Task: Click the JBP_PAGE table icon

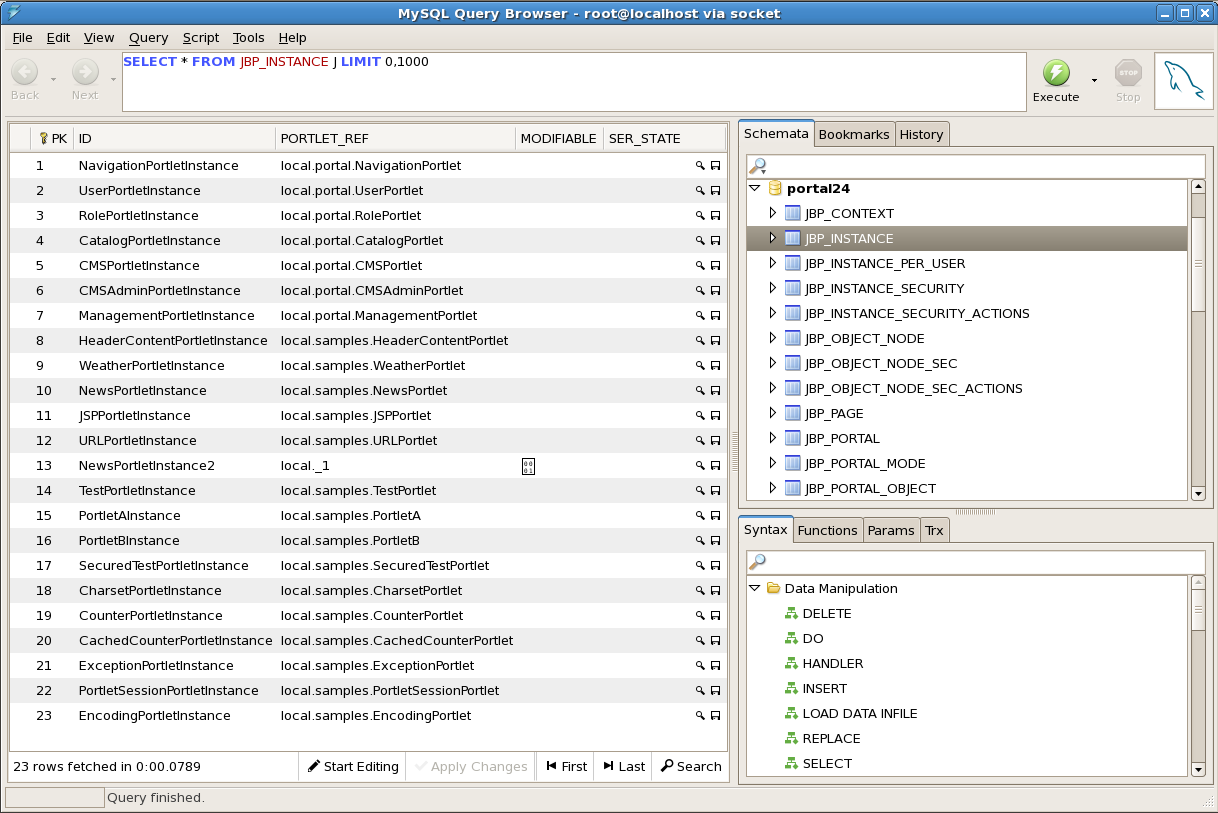Action: point(793,413)
